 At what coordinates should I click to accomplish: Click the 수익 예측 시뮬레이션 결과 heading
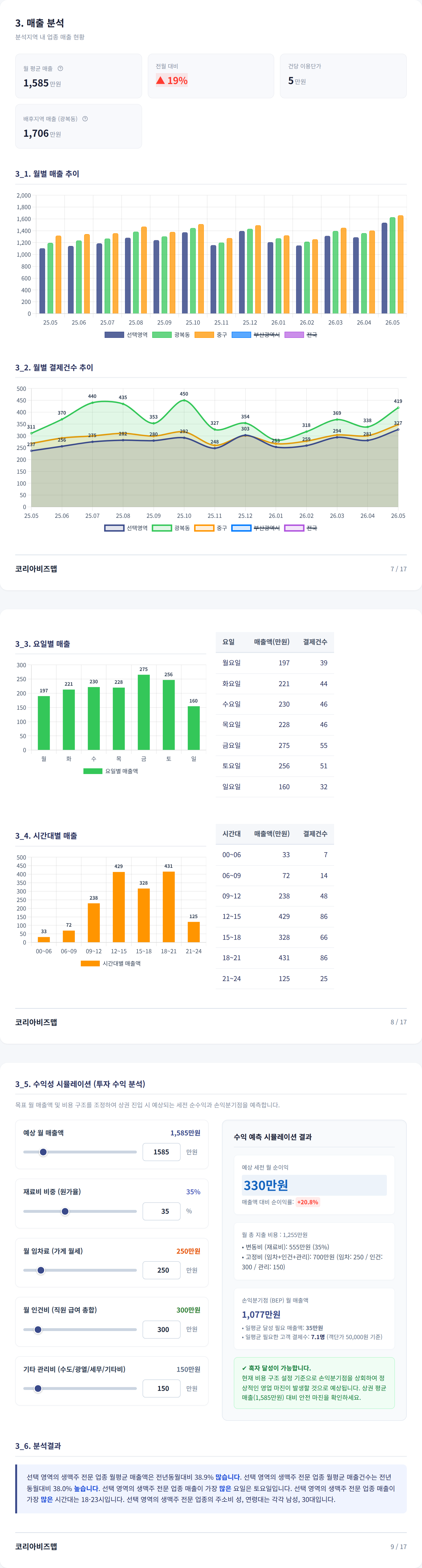[273, 1137]
